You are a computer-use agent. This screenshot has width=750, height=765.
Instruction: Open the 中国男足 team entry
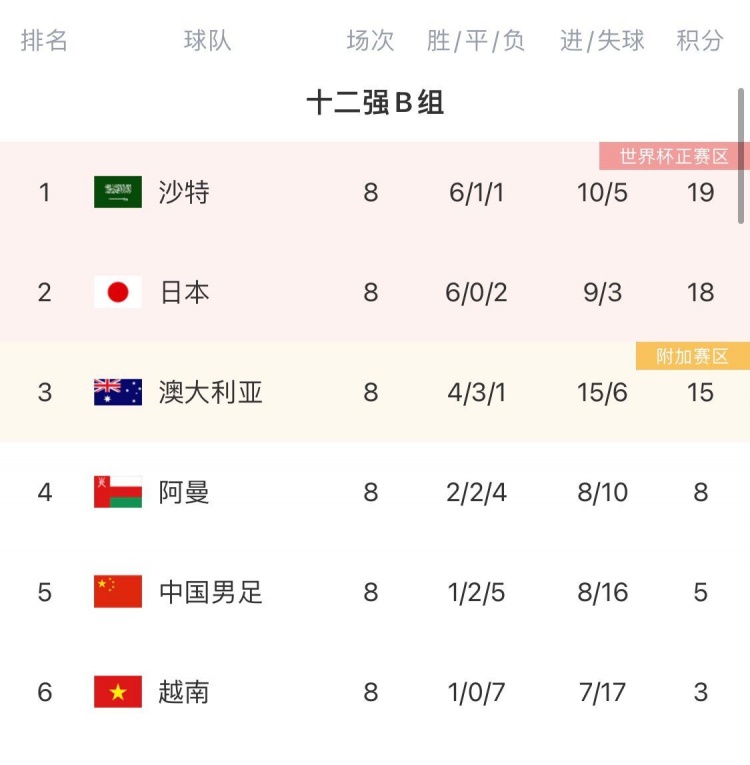[x=210, y=592]
